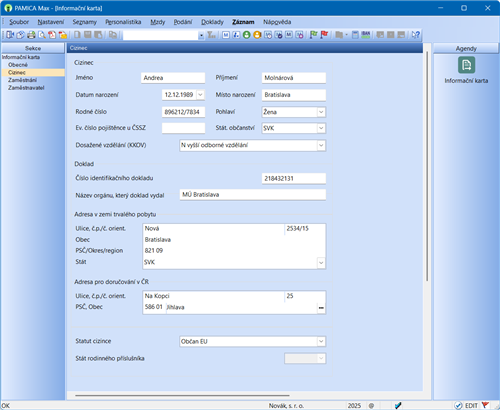
Task: Expand the Pohlaví dropdown
Action: [321, 112]
